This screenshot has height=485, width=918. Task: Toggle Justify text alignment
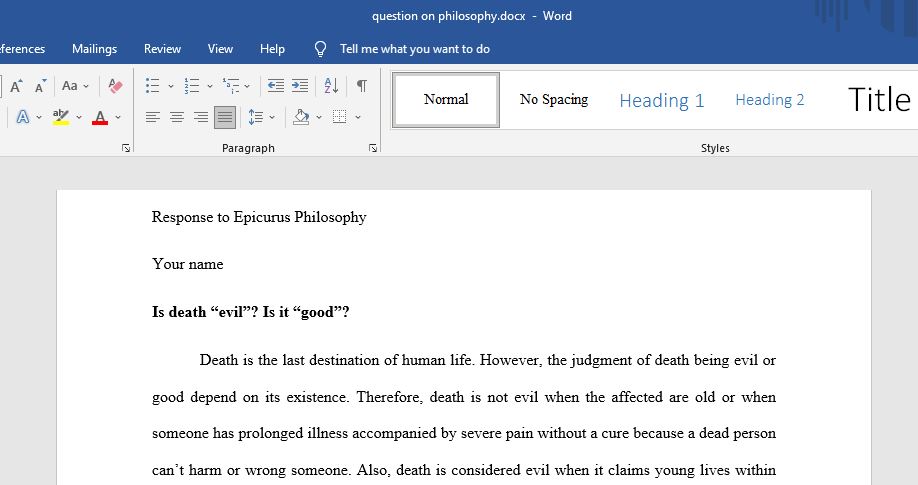click(x=225, y=117)
